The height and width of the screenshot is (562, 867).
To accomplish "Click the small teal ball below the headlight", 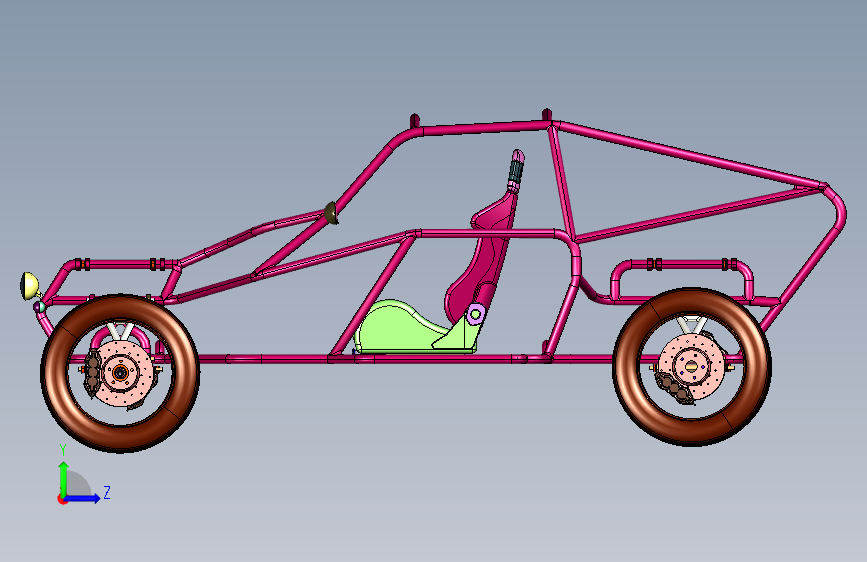I will pyautogui.click(x=39, y=306).
